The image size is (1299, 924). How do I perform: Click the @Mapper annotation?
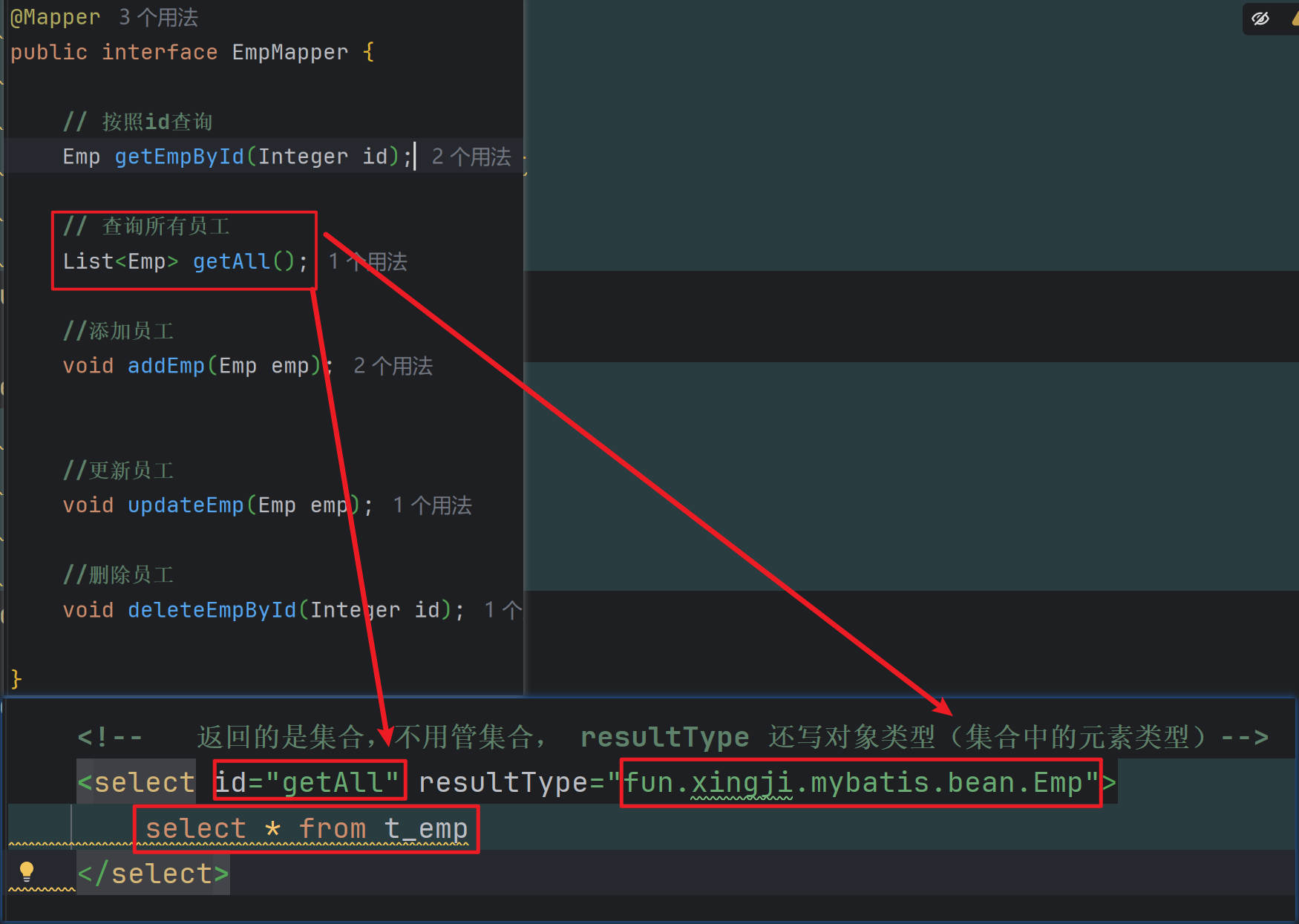[x=55, y=17]
